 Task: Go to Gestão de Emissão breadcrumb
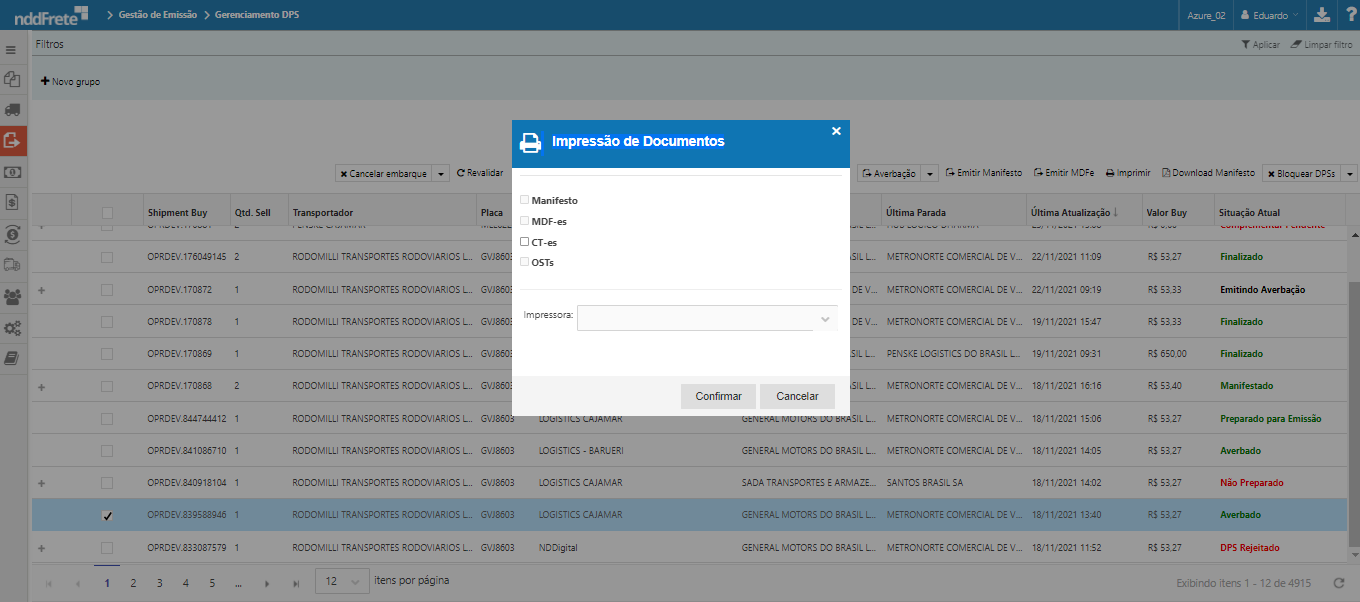[159, 15]
